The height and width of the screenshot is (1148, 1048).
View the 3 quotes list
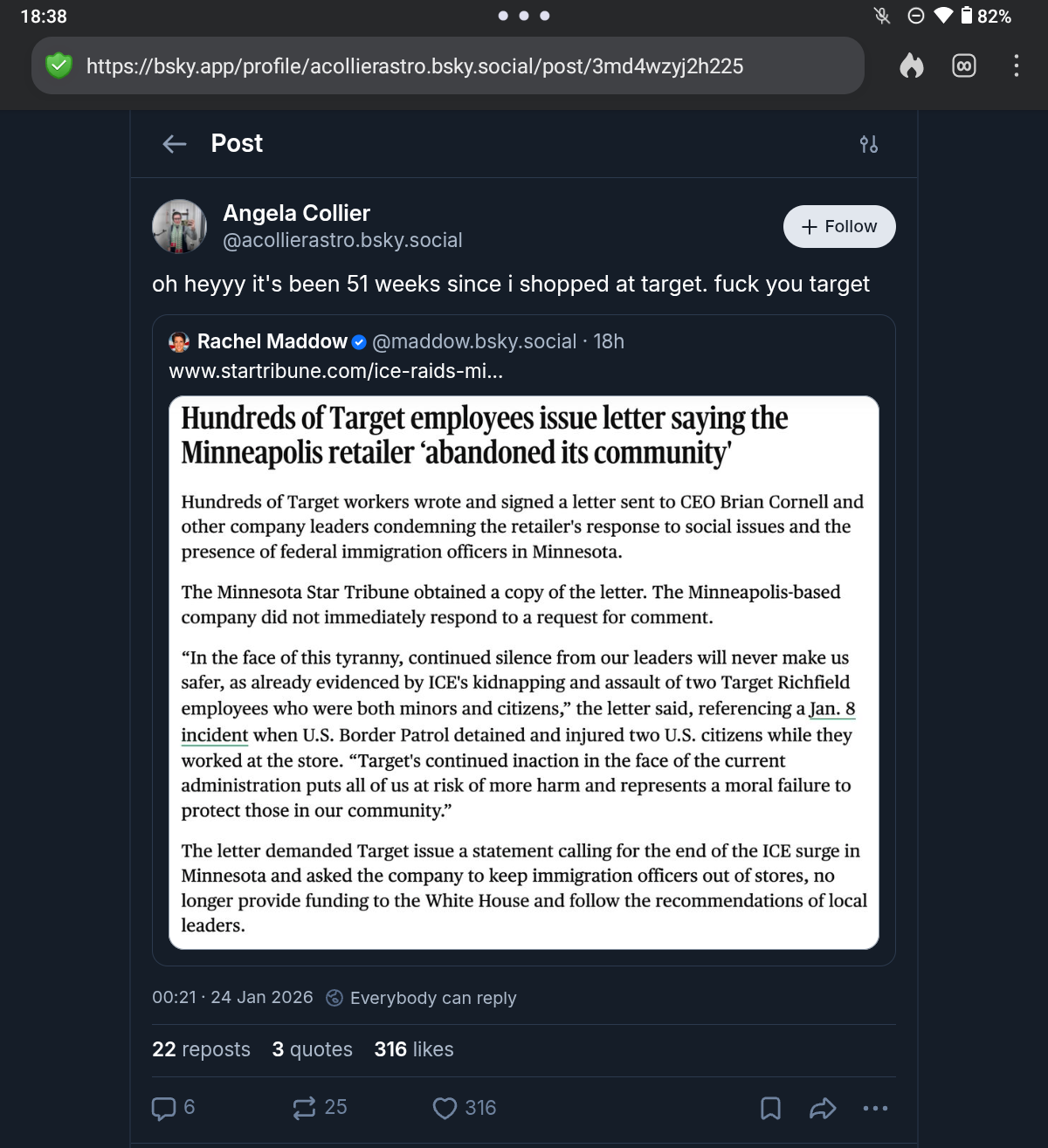(x=312, y=1049)
